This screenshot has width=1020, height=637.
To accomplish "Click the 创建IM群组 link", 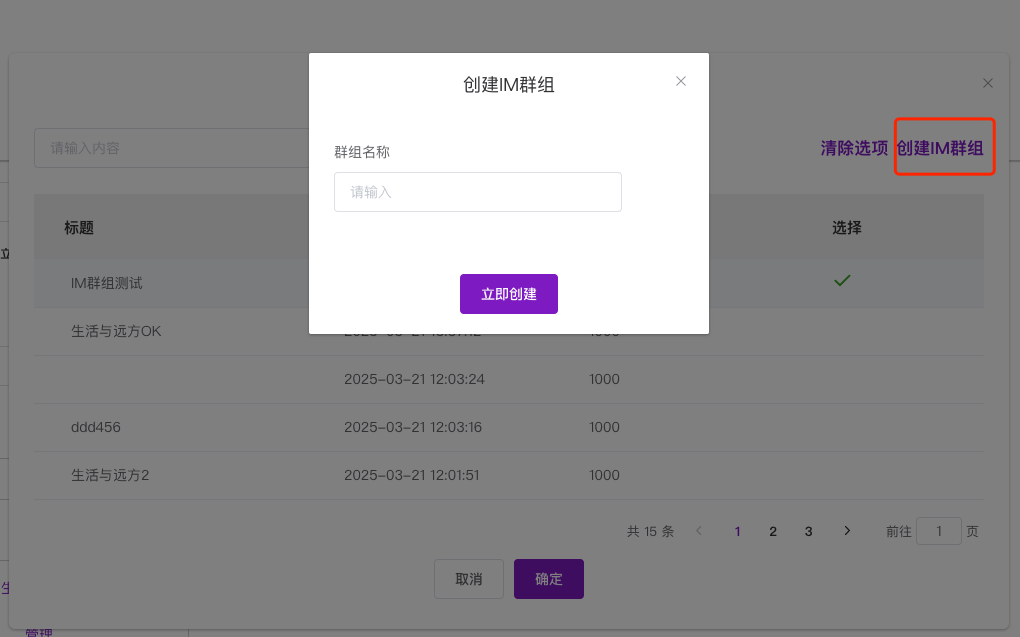I will (x=940, y=148).
